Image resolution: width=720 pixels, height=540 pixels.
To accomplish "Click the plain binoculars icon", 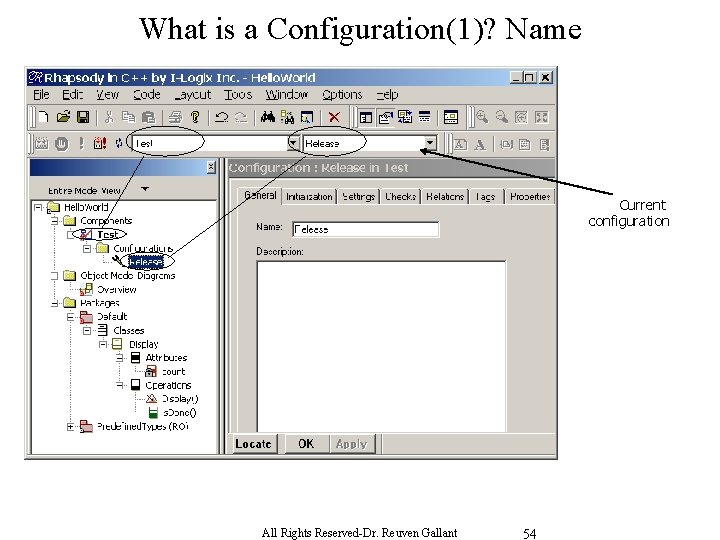I will tap(268, 118).
